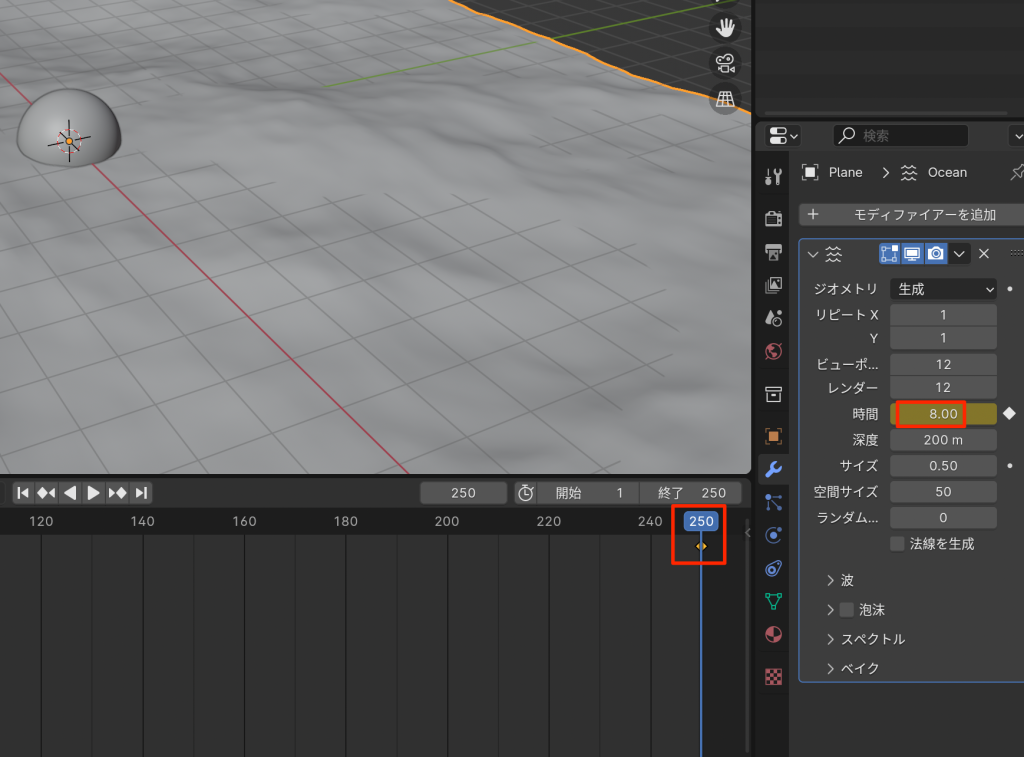Remove the Ocean modifier with X button
This screenshot has height=757, width=1024.
[984, 254]
